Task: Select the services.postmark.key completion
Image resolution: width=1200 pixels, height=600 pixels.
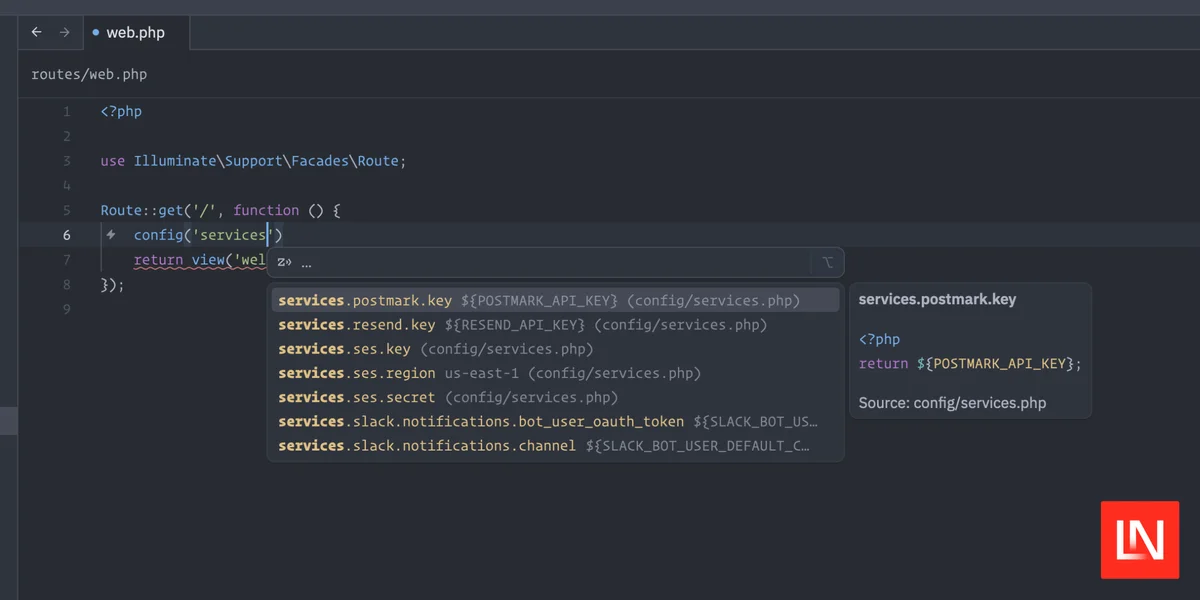Action: point(556,300)
